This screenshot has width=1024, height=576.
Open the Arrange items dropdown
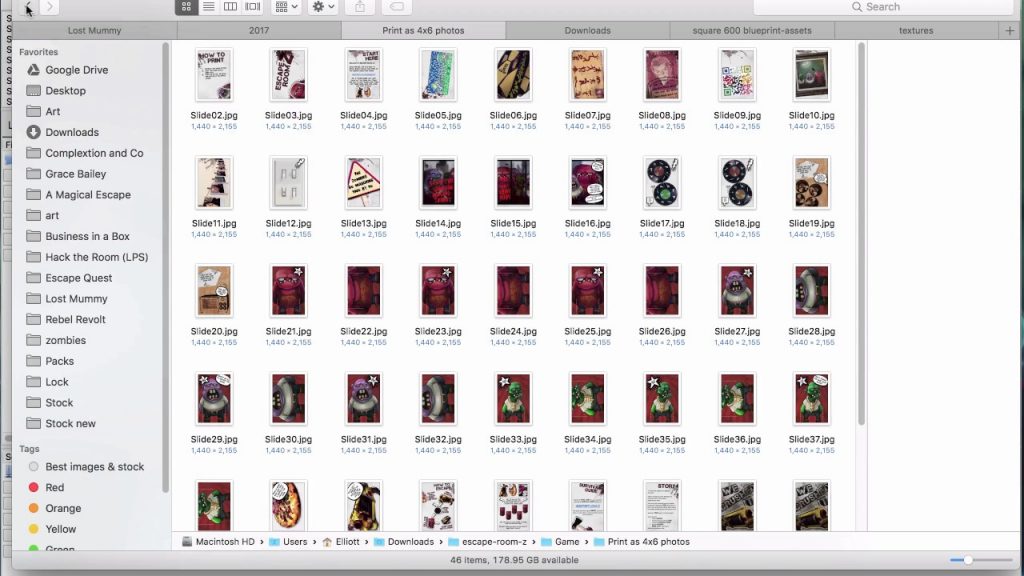pyautogui.click(x=286, y=7)
